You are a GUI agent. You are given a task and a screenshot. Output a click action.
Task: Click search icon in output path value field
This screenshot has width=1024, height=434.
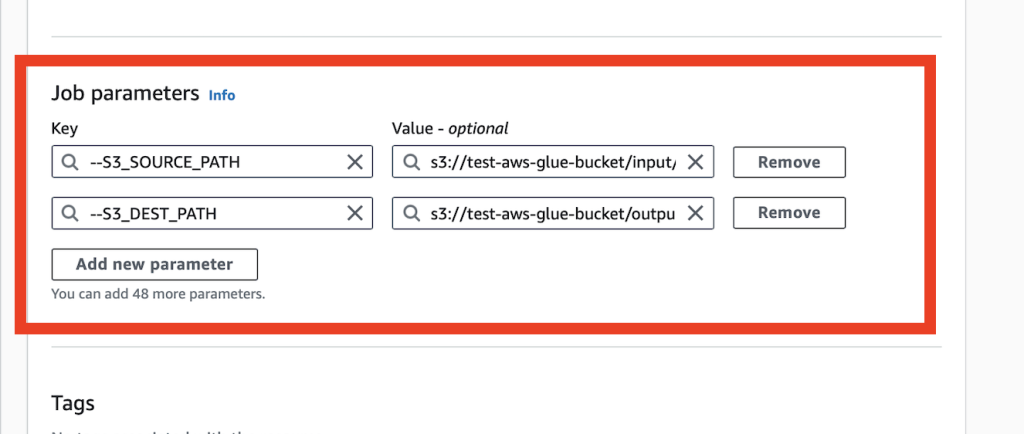click(411, 213)
